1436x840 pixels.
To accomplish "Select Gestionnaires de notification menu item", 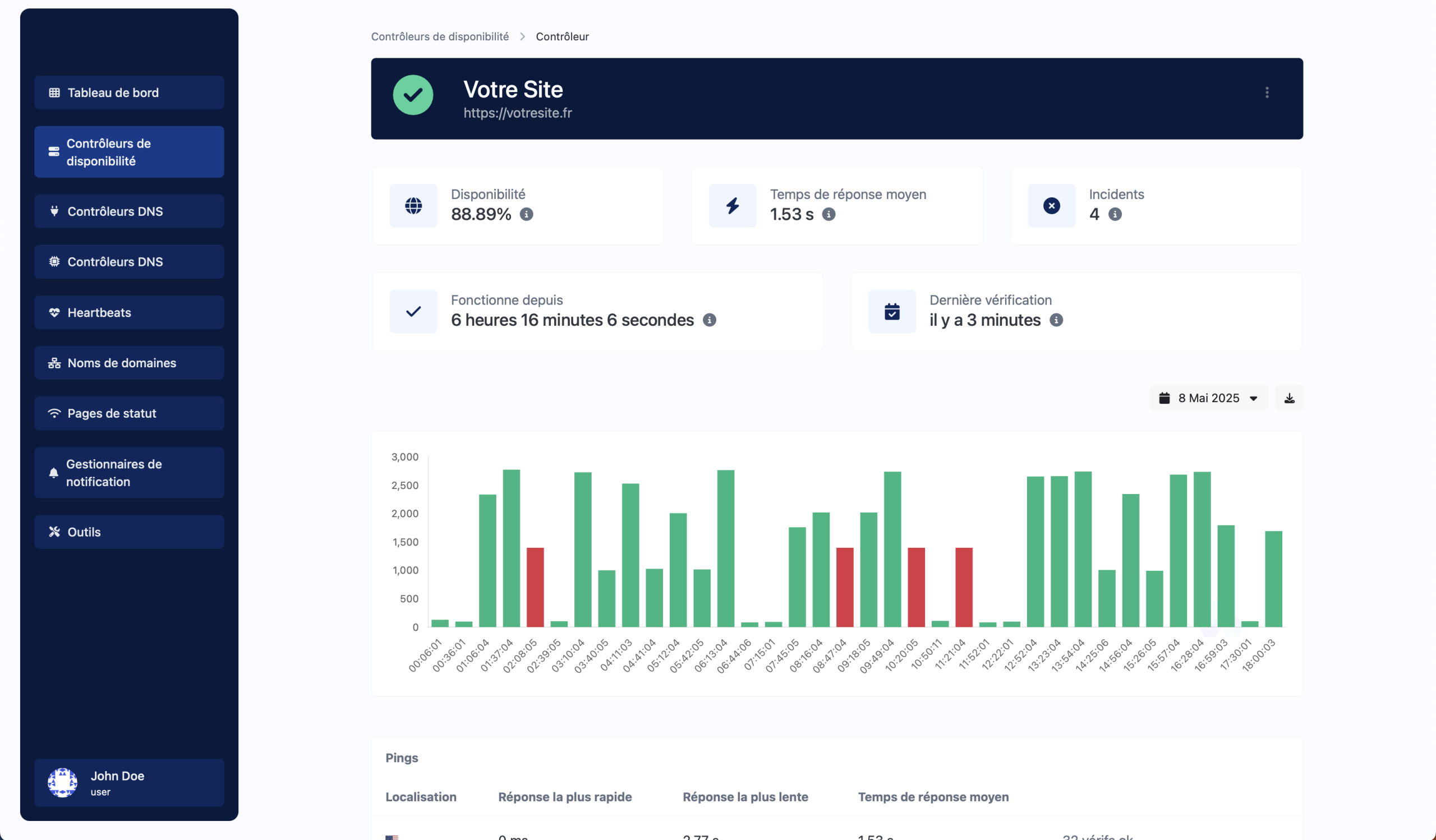I will 129,473.
